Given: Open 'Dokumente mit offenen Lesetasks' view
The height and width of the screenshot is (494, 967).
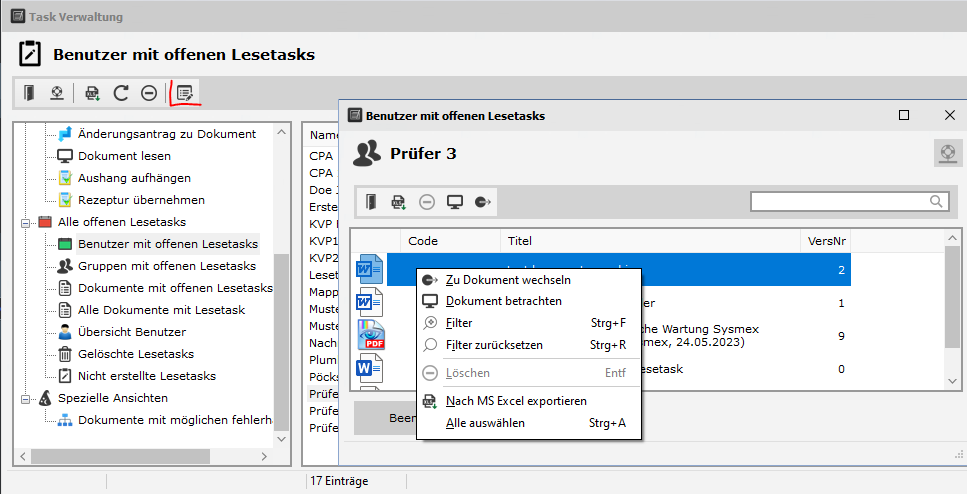Looking at the screenshot, I should pos(174,288).
